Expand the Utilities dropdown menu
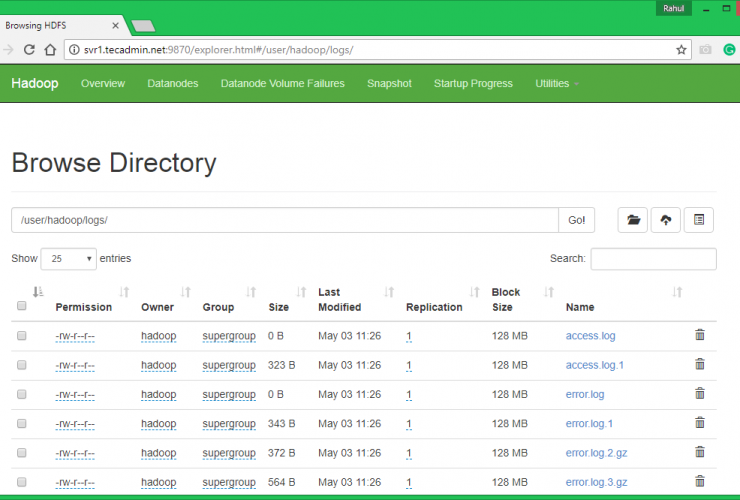This screenshot has width=740, height=500. pyautogui.click(x=557, y=84)
